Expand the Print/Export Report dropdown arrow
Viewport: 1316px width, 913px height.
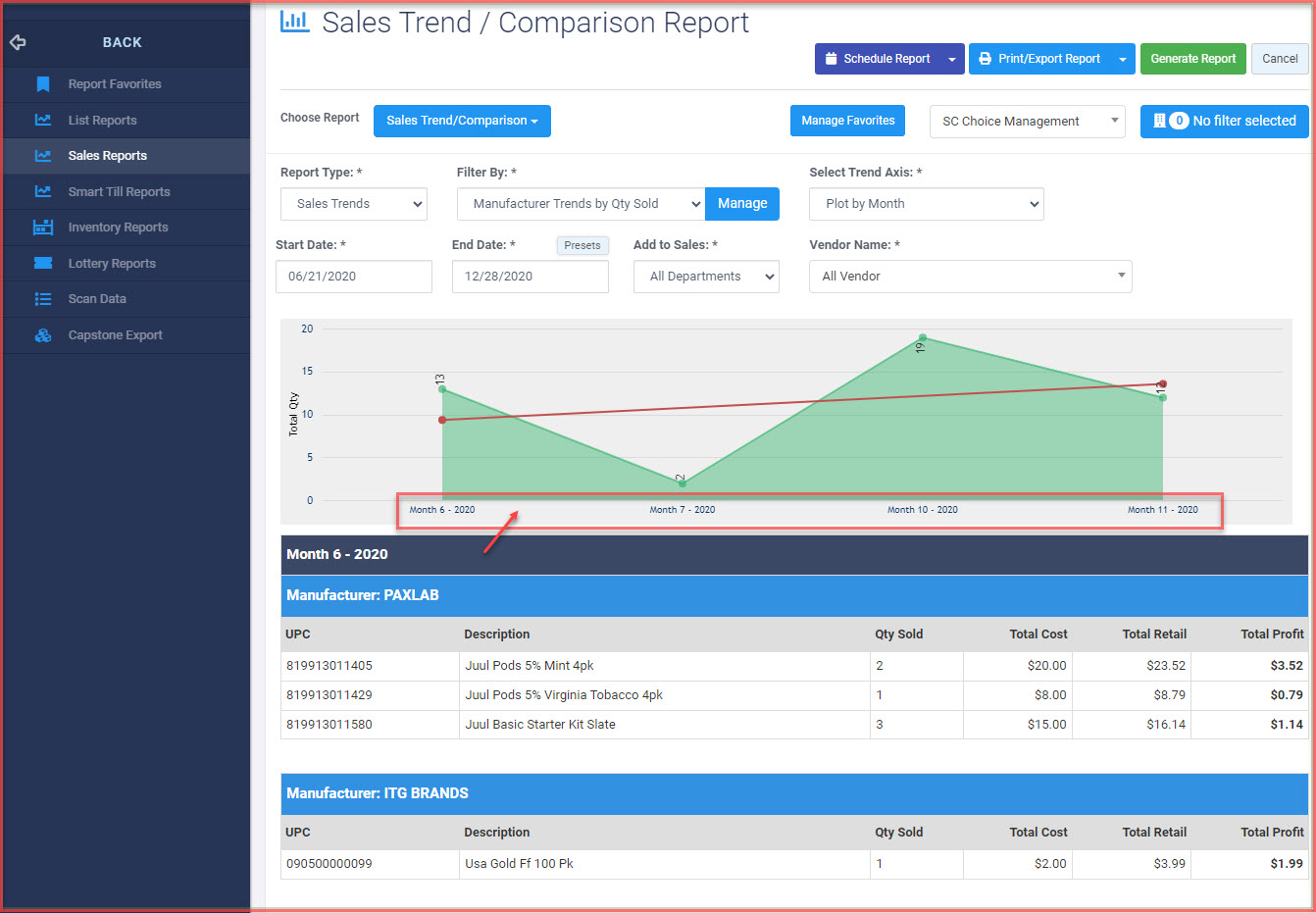1123,59
